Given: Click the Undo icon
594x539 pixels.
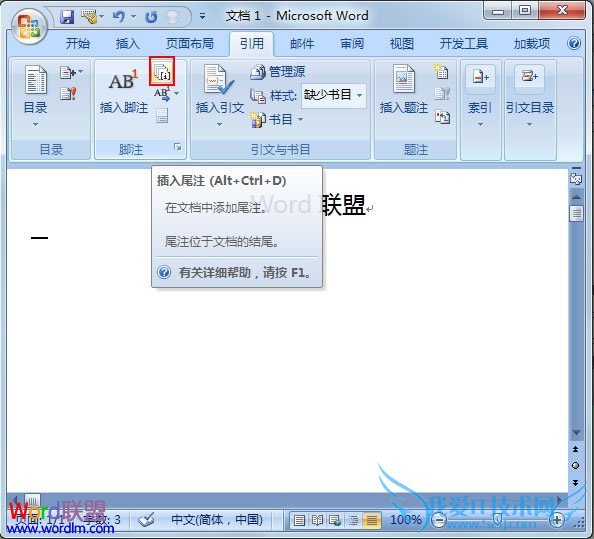Looking at the screenshot, I should (119, 17).
